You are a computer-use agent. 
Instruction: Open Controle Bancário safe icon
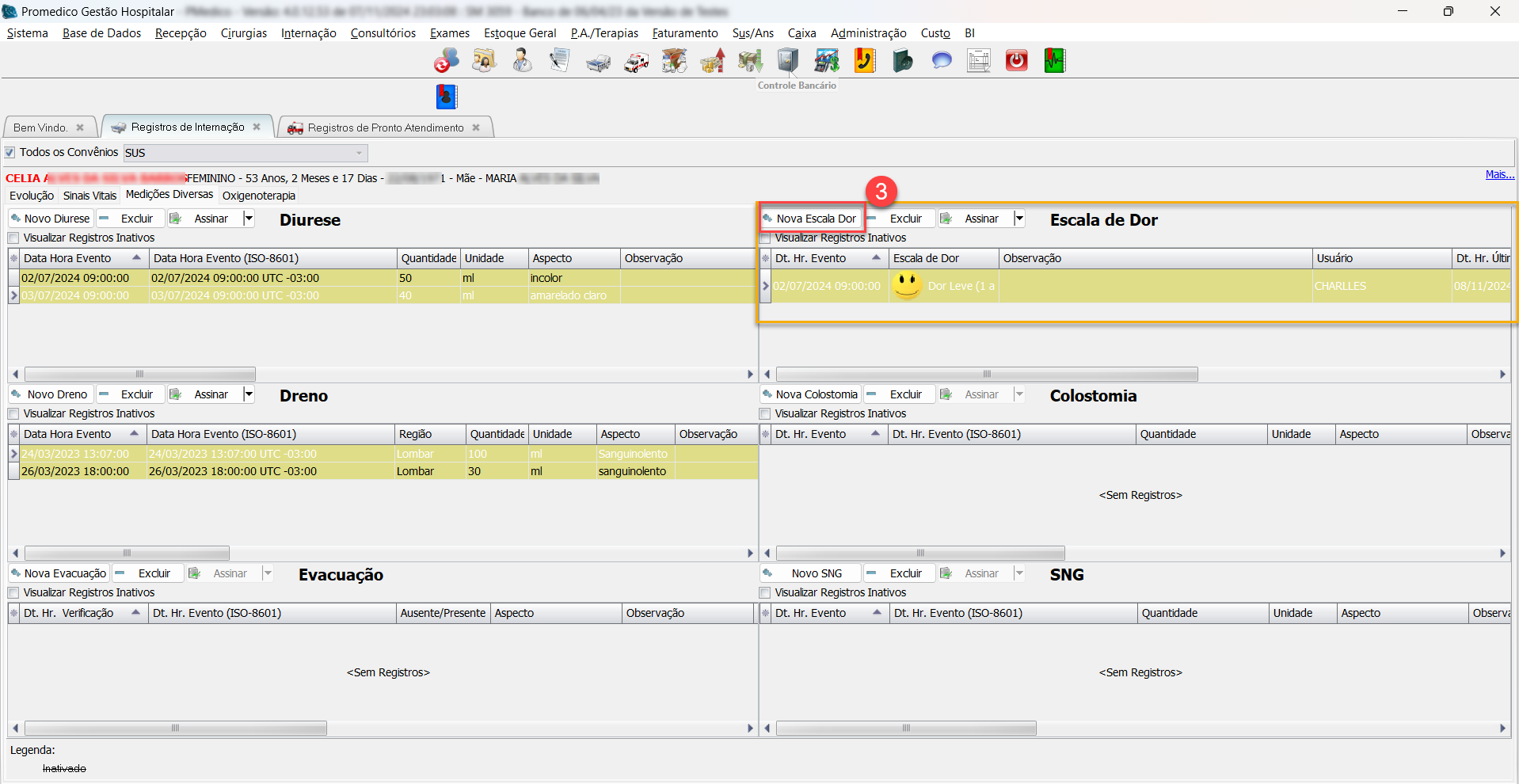(788, 60)
